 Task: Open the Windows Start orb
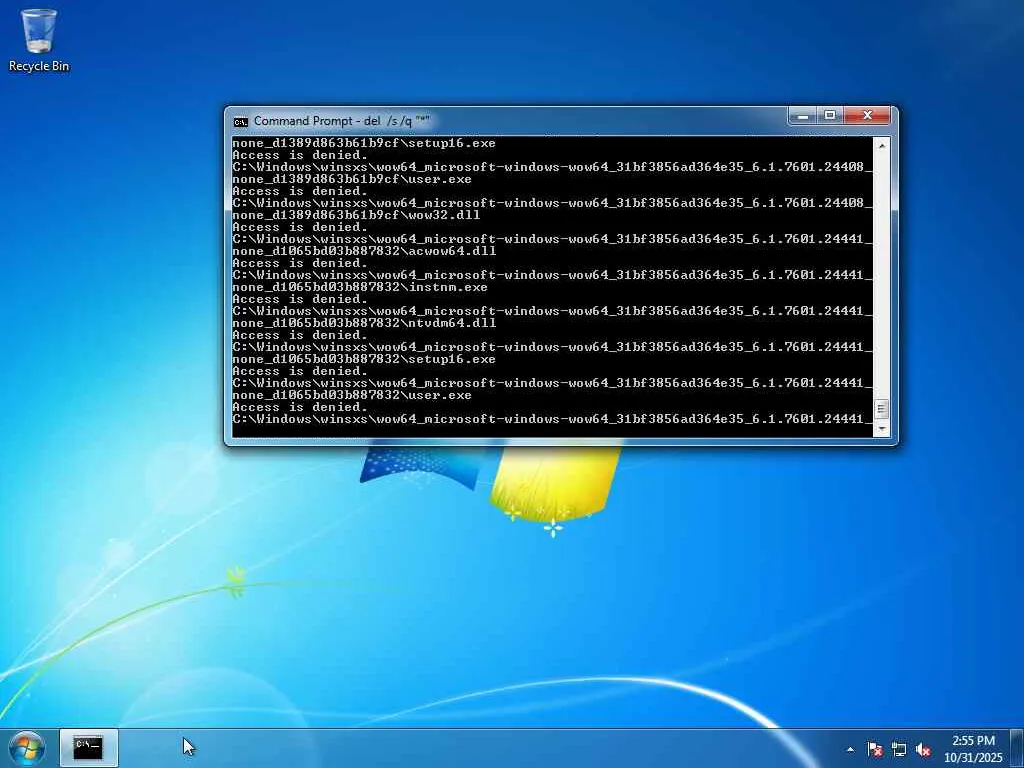[27, 748]
